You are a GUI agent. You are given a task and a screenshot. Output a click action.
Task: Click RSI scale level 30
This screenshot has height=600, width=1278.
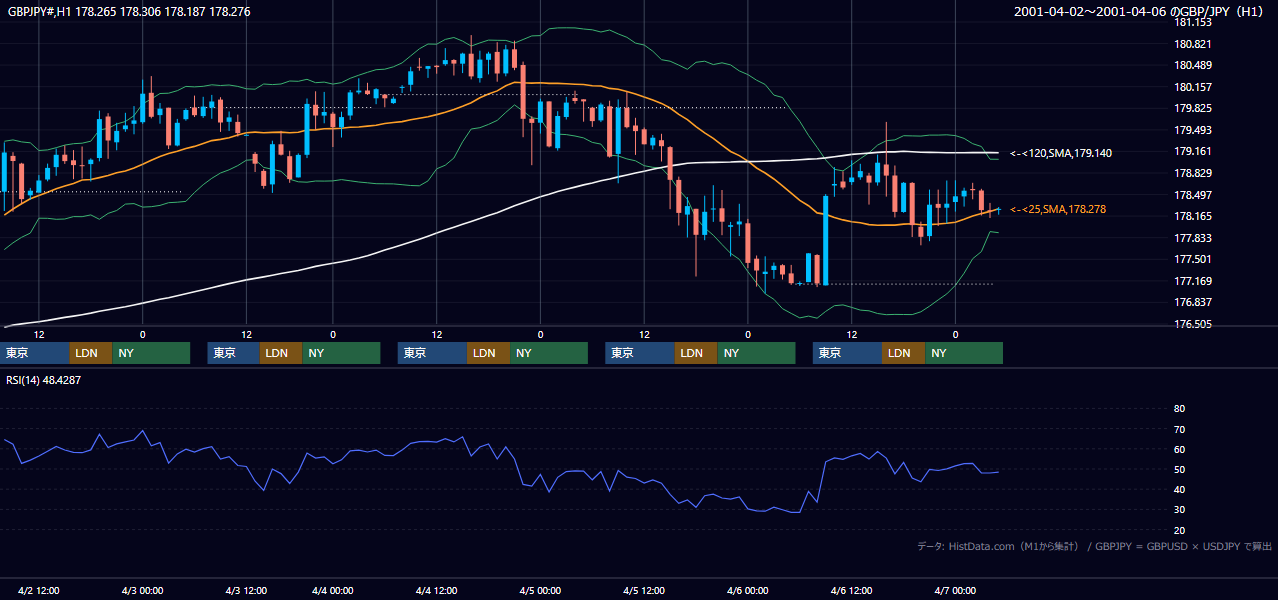(x=1179, y=510)
